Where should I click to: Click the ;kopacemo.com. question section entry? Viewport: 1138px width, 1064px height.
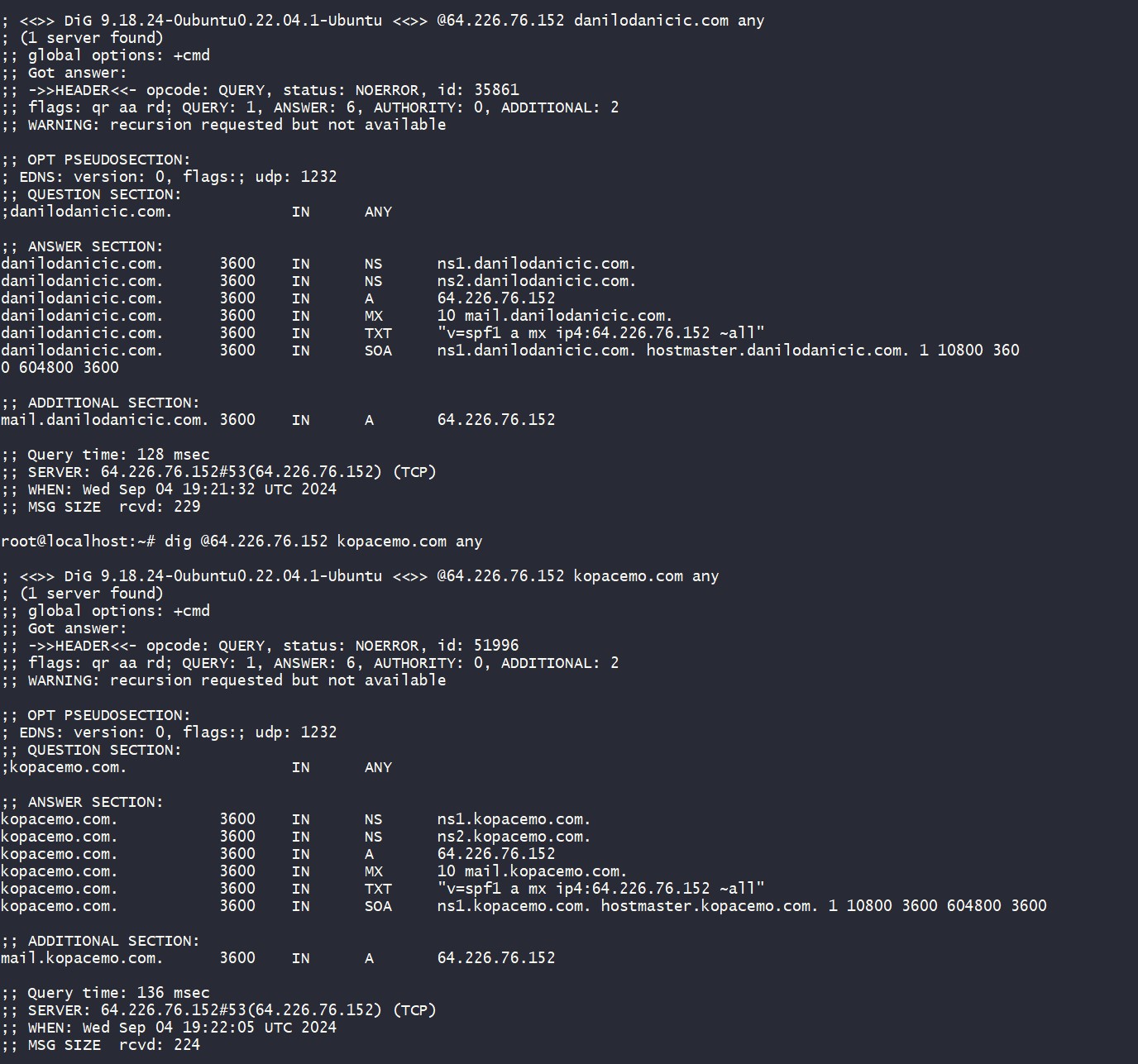click(64, 767)
